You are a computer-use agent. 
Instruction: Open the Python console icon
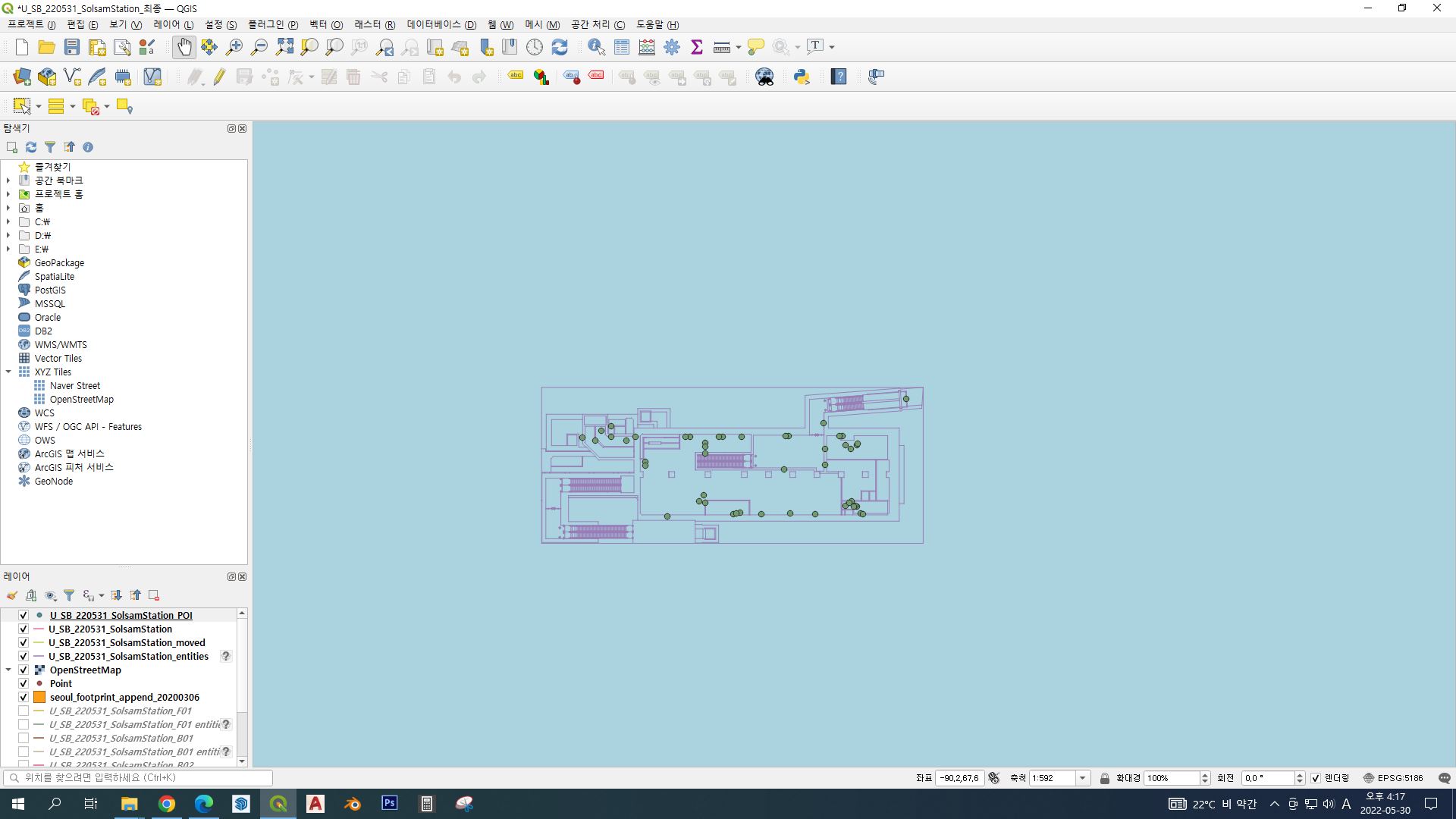(802, 77)
